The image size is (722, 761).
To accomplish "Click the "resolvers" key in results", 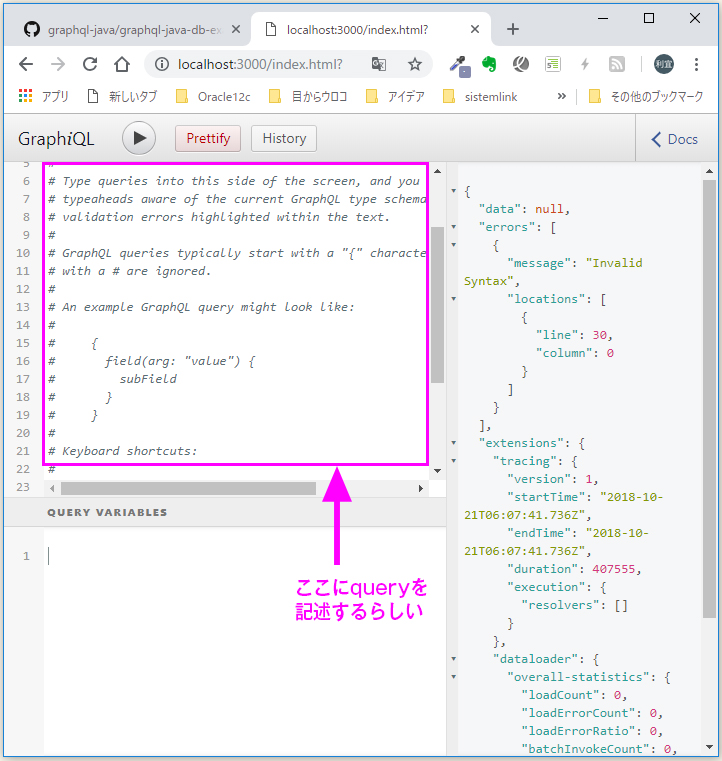I will tap(564, 605).
